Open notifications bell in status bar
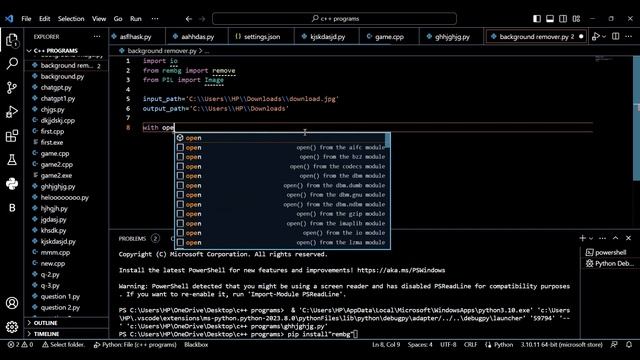The image size is (640, 360). pyautogui.click(x=629, y=345)
